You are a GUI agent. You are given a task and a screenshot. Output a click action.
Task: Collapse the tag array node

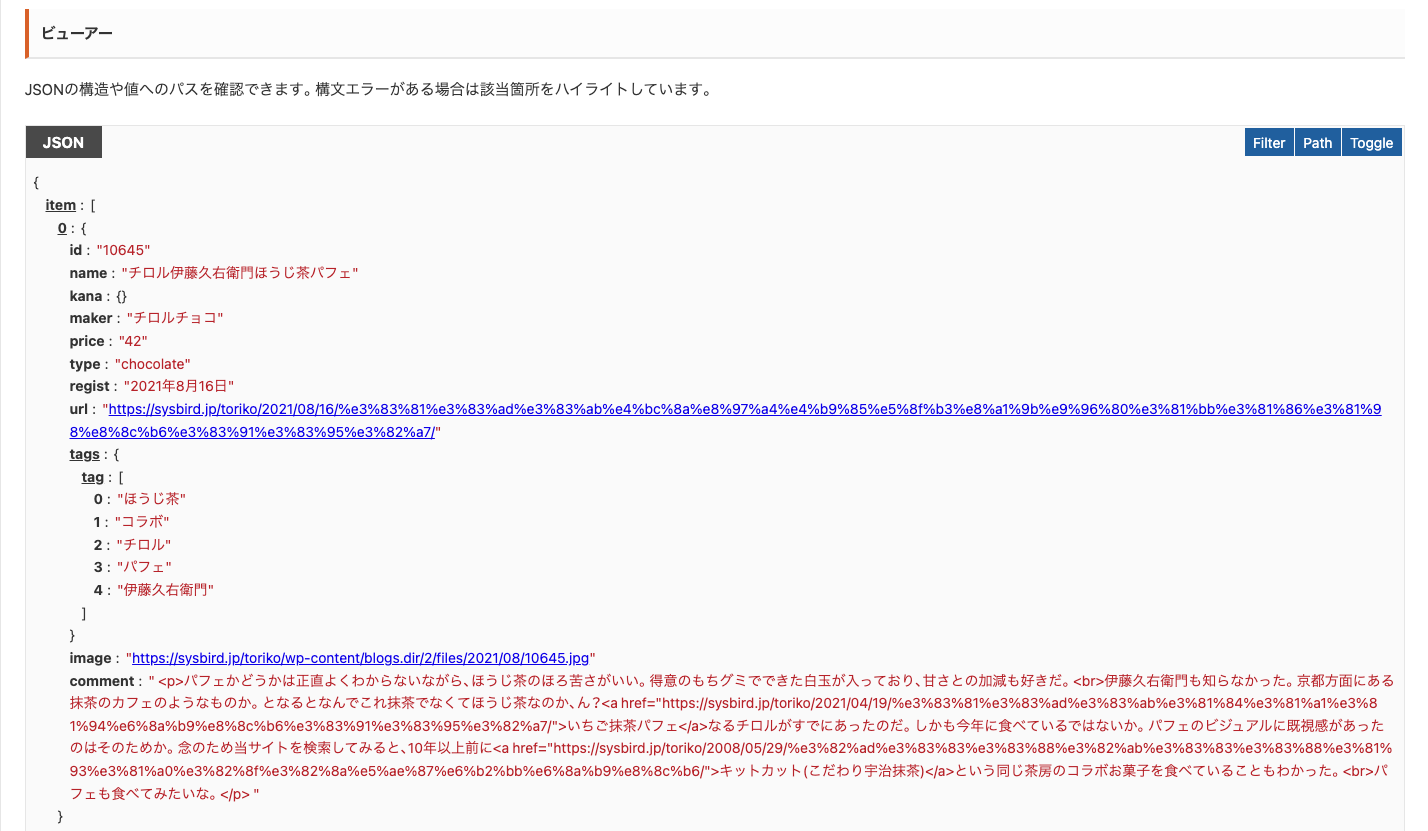click(92, 476)
